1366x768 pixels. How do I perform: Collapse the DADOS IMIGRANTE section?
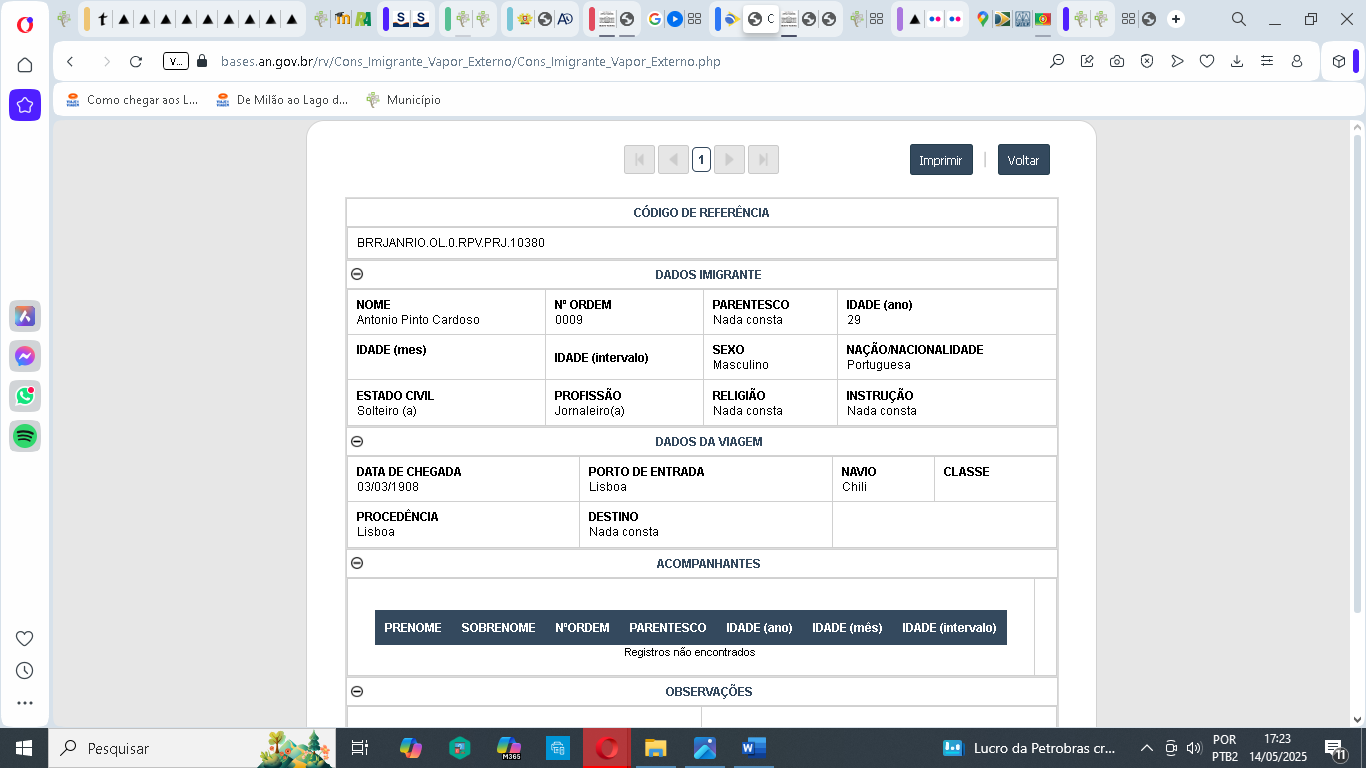point(357,274)
